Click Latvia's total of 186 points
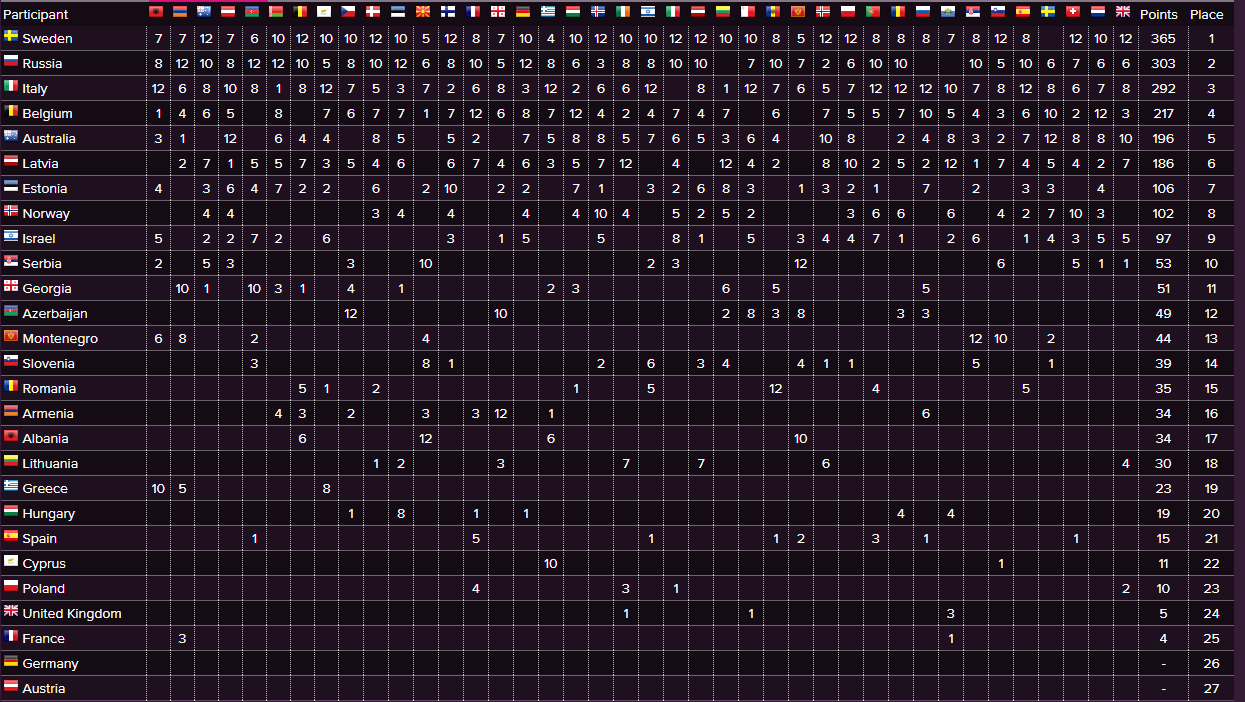1245x702 pixels. pyautogui.click(x=1162, y=163)
